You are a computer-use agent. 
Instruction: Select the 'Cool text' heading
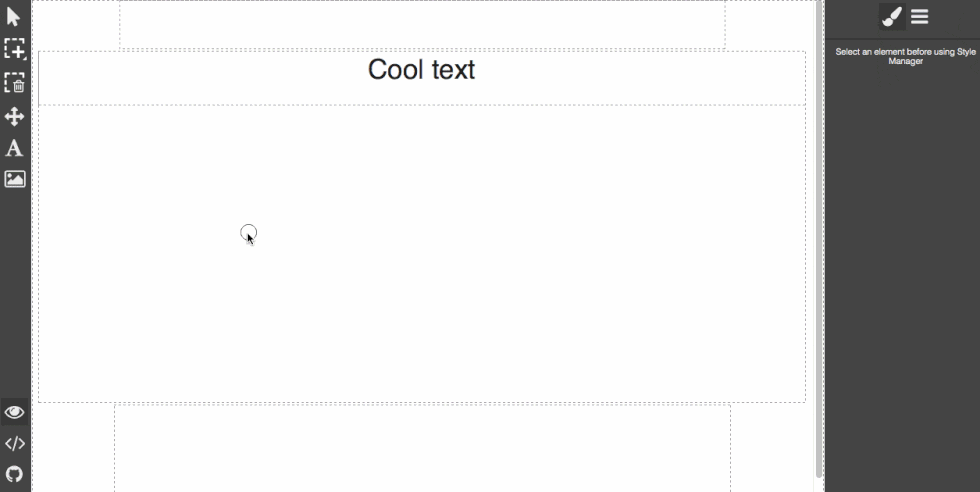pyautogui.click(x=421, y=69)
